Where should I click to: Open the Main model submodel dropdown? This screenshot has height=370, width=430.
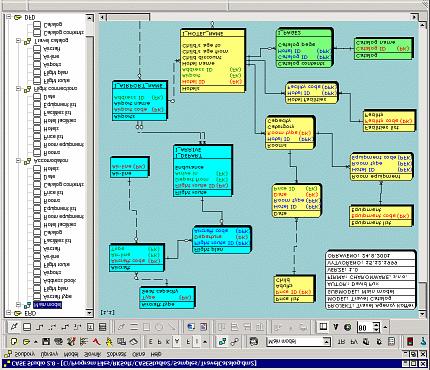pyautogui.click(x=327, y=342)
